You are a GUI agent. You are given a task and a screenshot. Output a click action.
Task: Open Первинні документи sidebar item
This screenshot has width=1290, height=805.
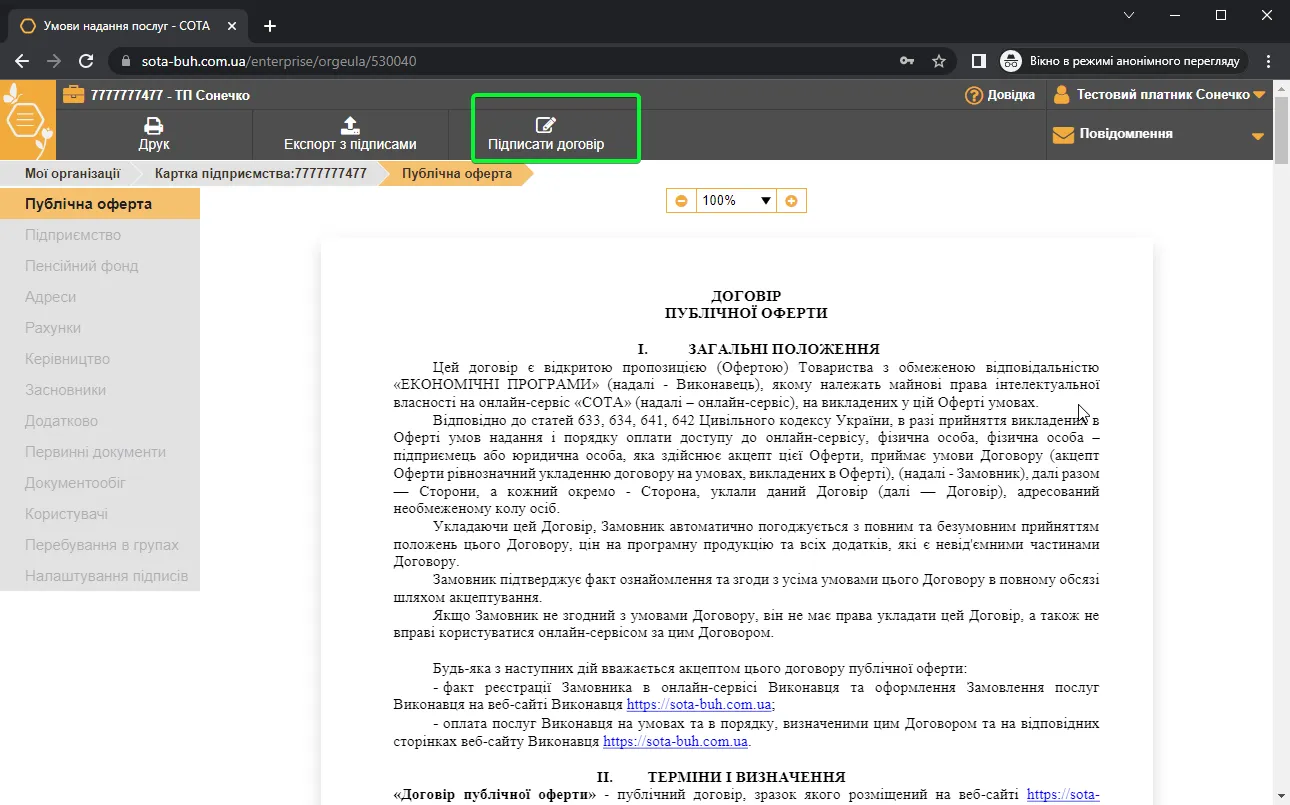pyautogui.click(x=100, y=452)
